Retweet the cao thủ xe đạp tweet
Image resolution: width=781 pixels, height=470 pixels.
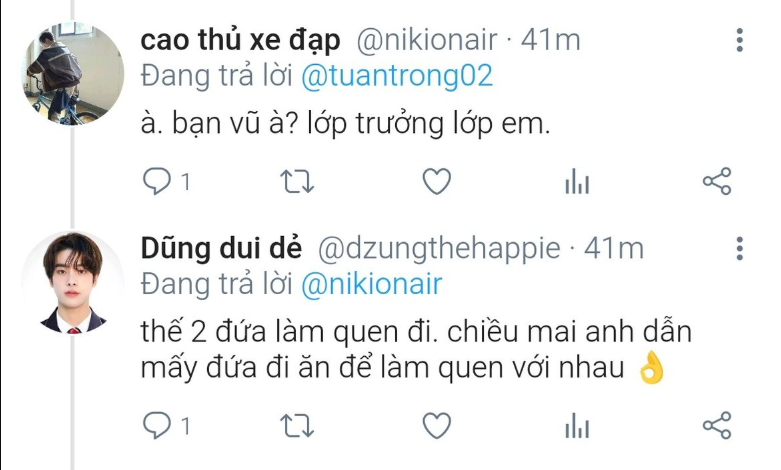pyautogui.click(x=297, y=181)
